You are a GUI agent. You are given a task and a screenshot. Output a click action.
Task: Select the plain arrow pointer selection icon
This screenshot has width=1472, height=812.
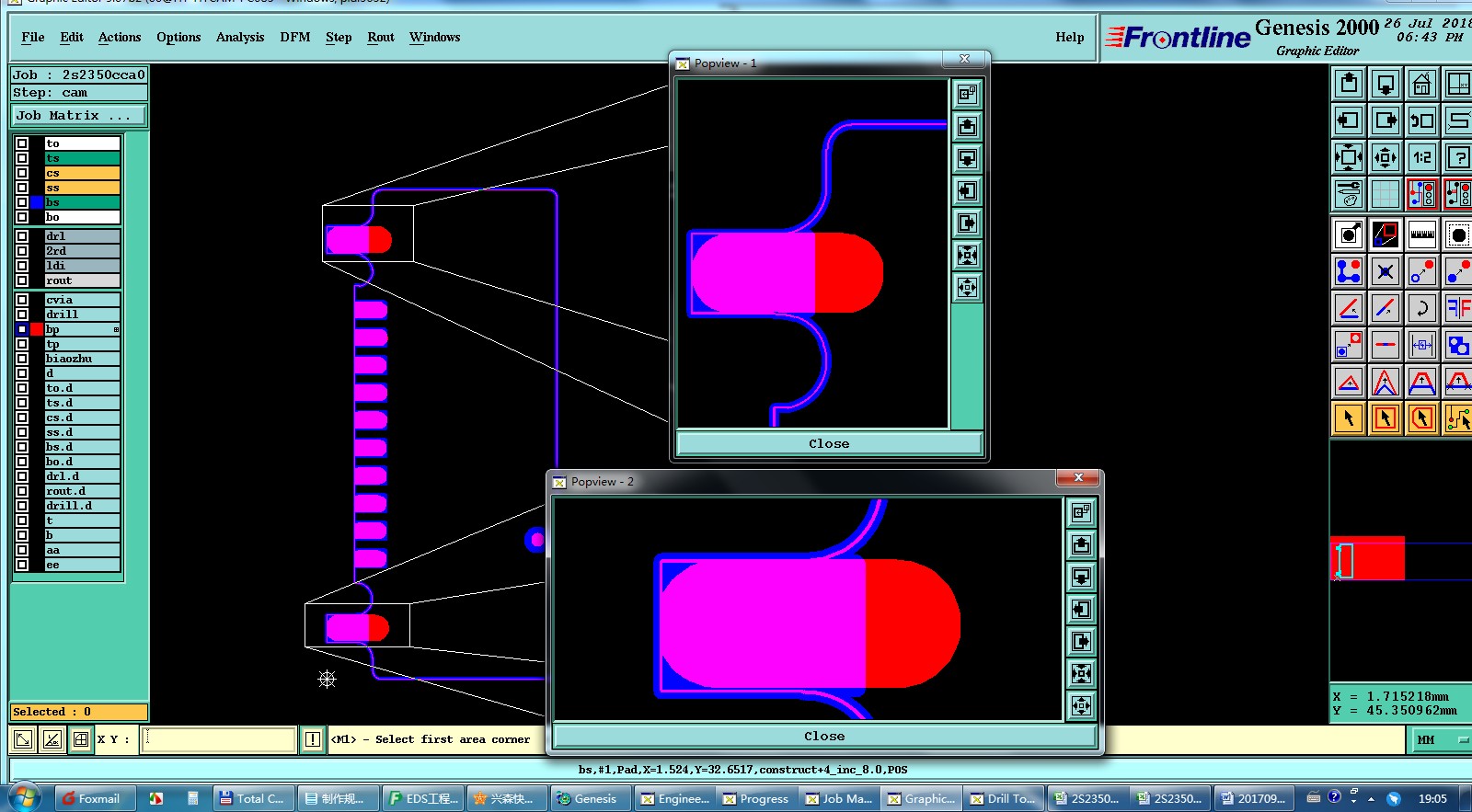click(1349, 418)
